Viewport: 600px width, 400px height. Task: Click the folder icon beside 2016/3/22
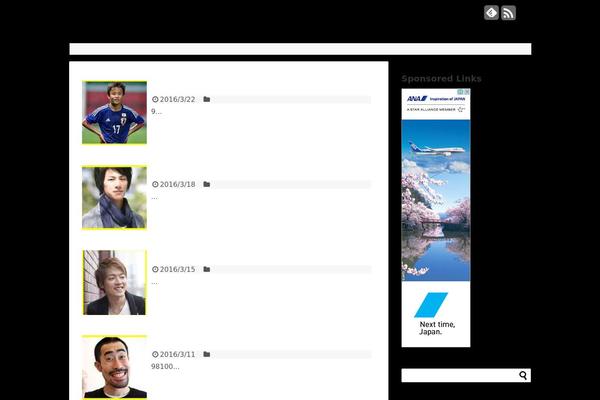click(x=207, y=99)
